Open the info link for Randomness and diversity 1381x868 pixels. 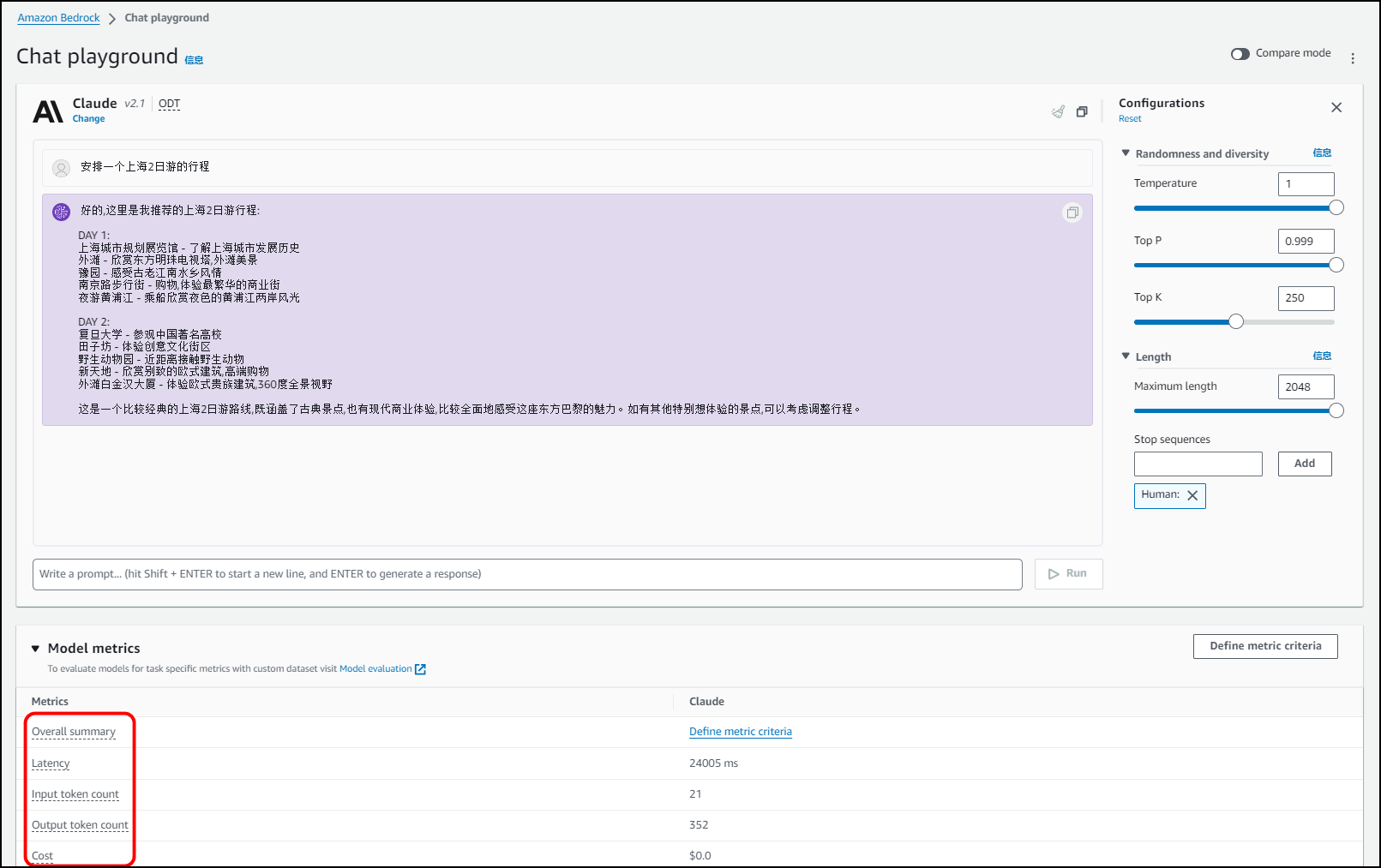[x=1322, y=153]
